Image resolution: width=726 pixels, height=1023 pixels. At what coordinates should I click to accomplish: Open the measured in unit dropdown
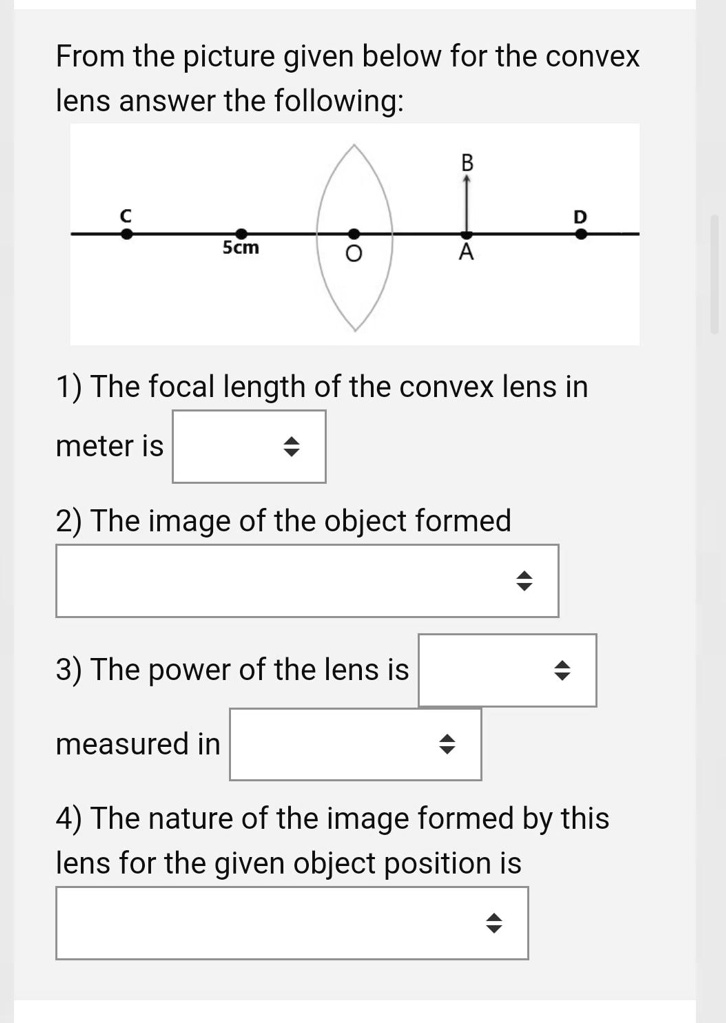point(355,743)
